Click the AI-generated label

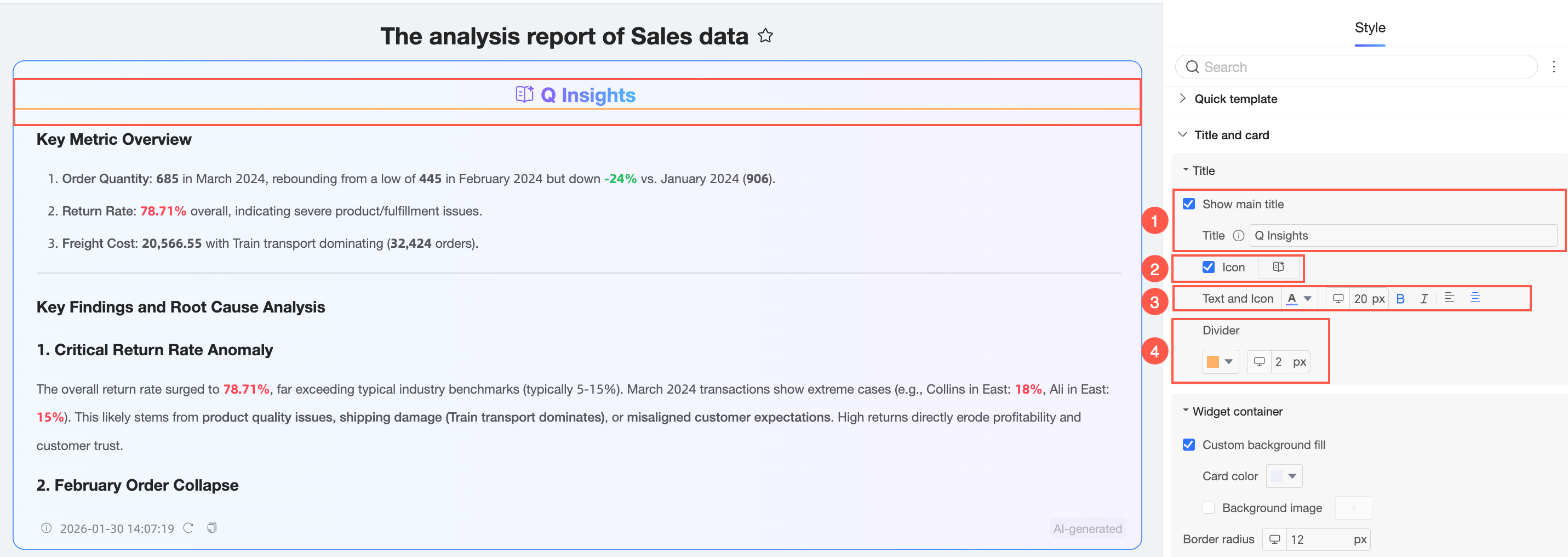pos(1087,528)
